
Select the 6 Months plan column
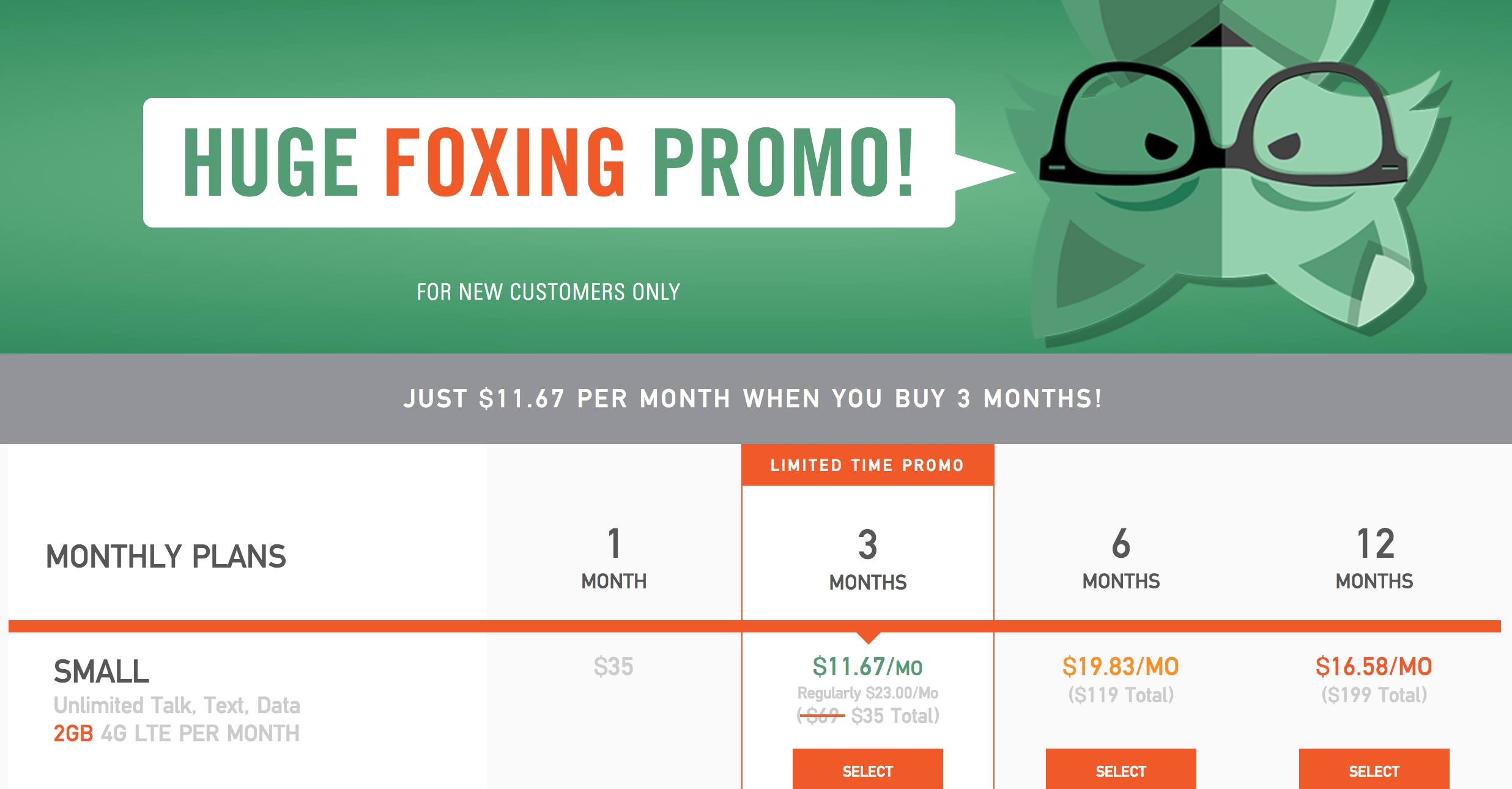pos(1119,557)
